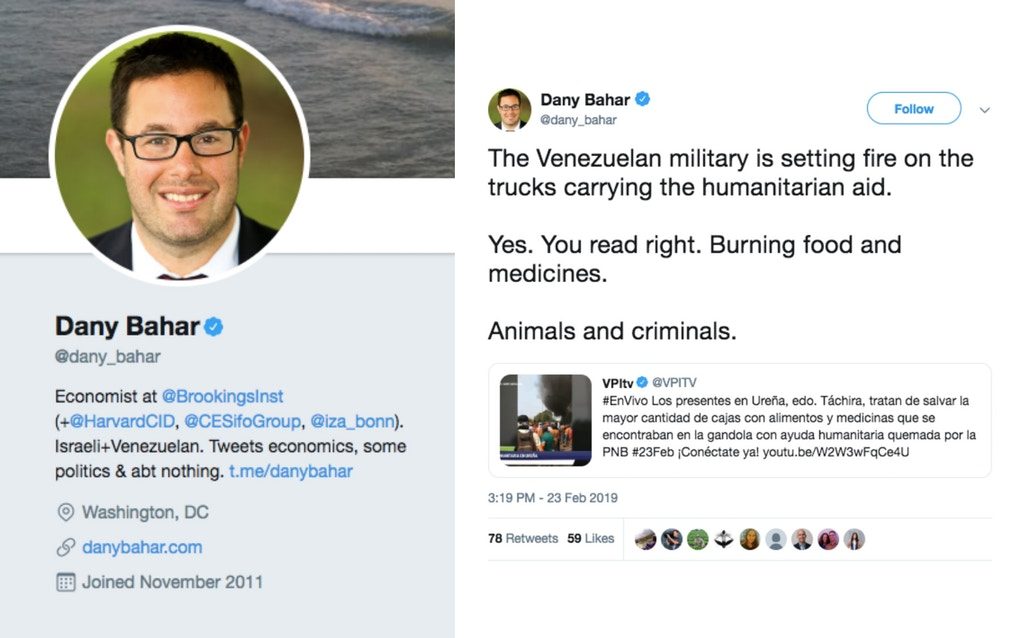View the 59 Likes list
The width and height of the screenshot is (1024, 638).
pyautogui.click(x=591, y=539)
